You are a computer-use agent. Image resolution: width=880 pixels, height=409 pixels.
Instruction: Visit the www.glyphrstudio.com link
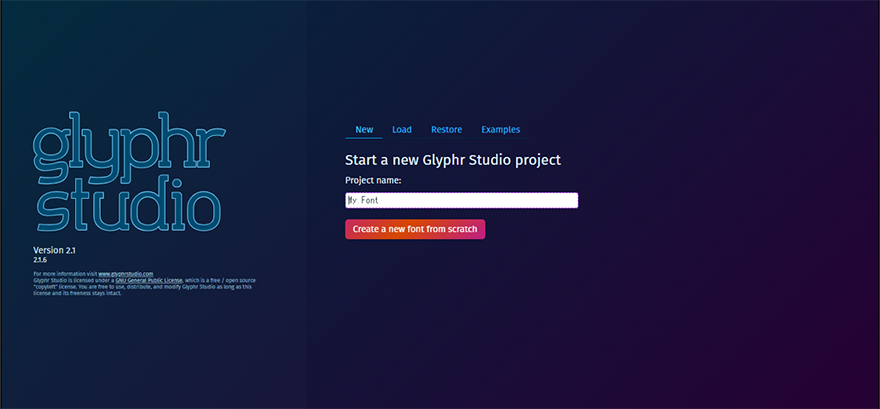pyautogui.click(x=126, y=274)
